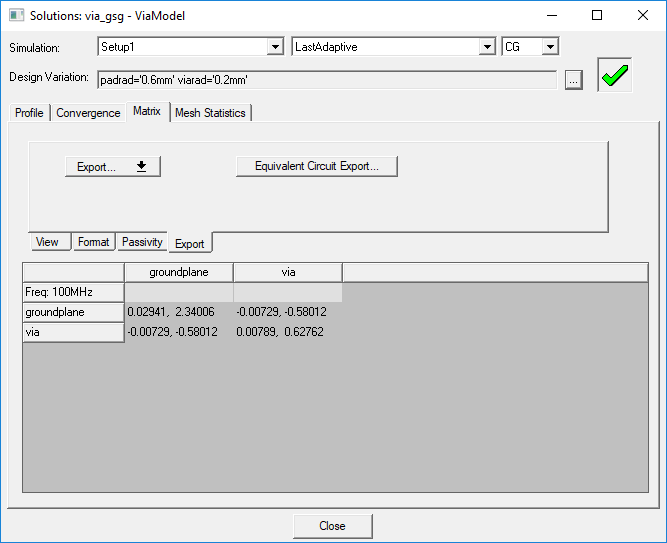
Task: Select the Matrix tab
Action: [x=147, y=112]
